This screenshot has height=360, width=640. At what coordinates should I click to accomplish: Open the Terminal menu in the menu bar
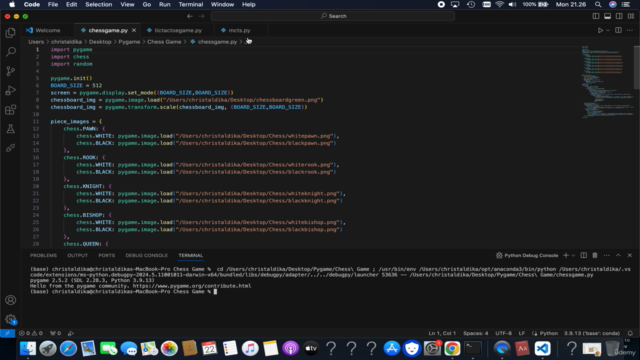tap(191, 4)
